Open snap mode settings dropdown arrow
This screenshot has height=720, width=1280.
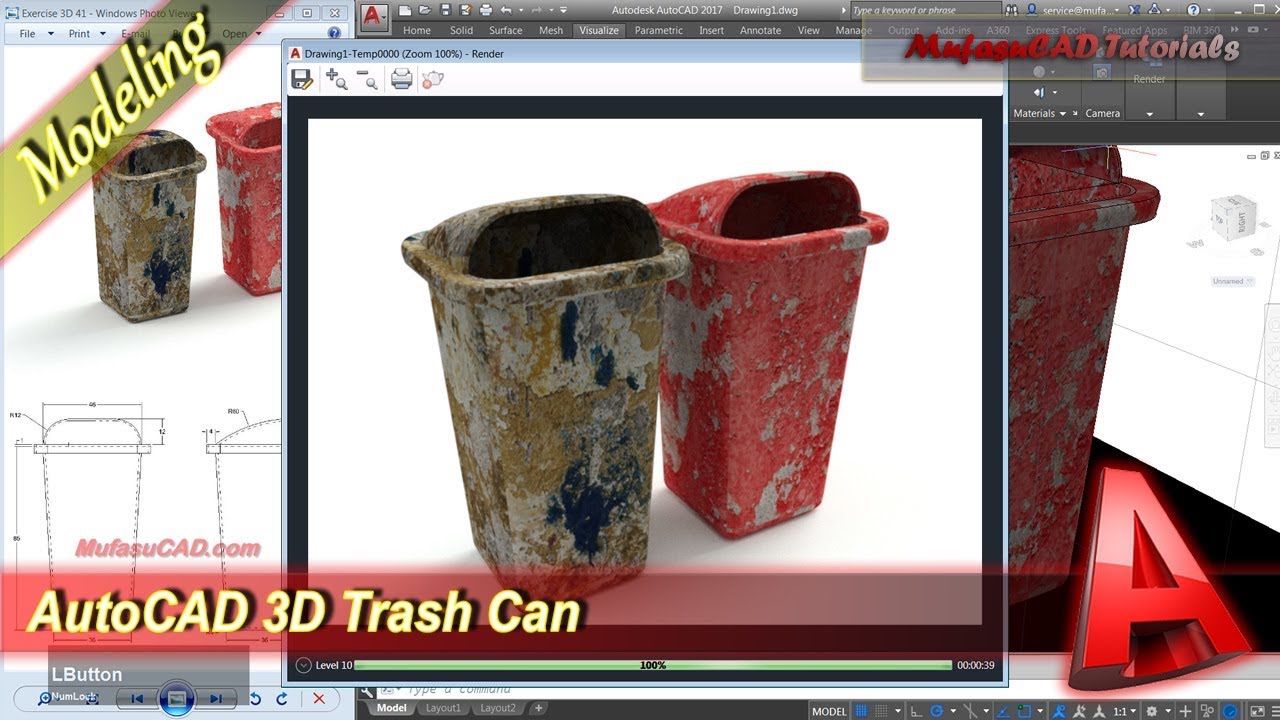(898, 711)
